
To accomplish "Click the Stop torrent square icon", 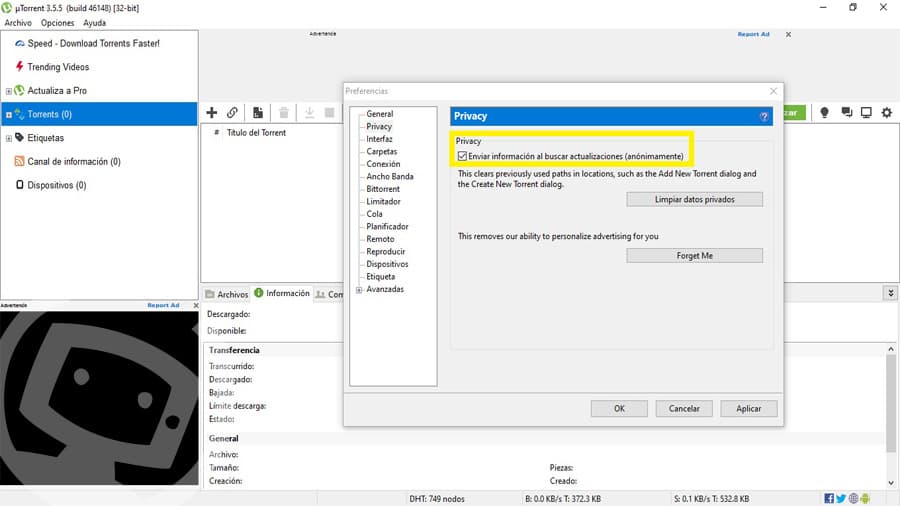I will point(329,112).
